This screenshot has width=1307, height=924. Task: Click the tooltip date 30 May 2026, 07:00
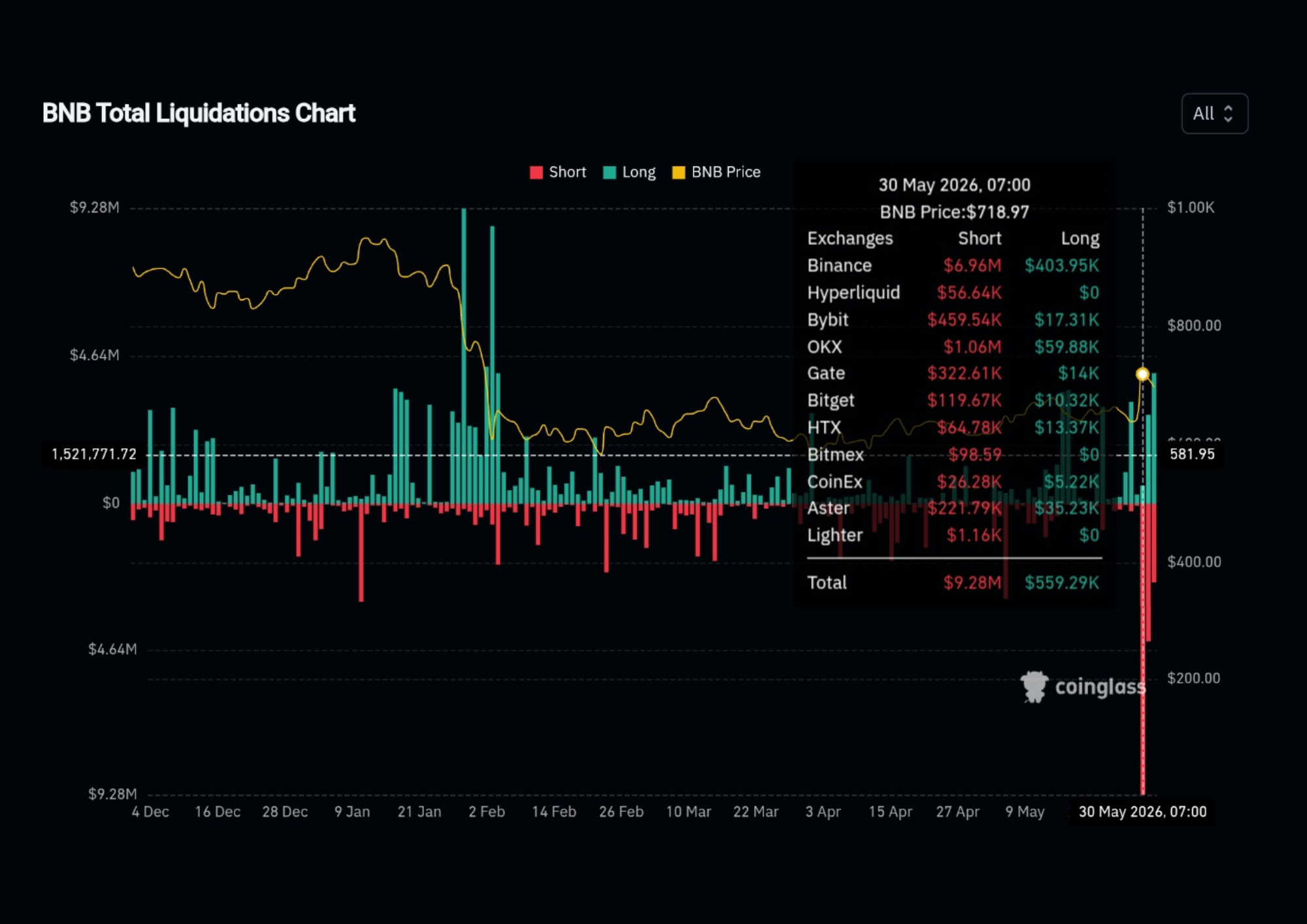click(954, 185)
